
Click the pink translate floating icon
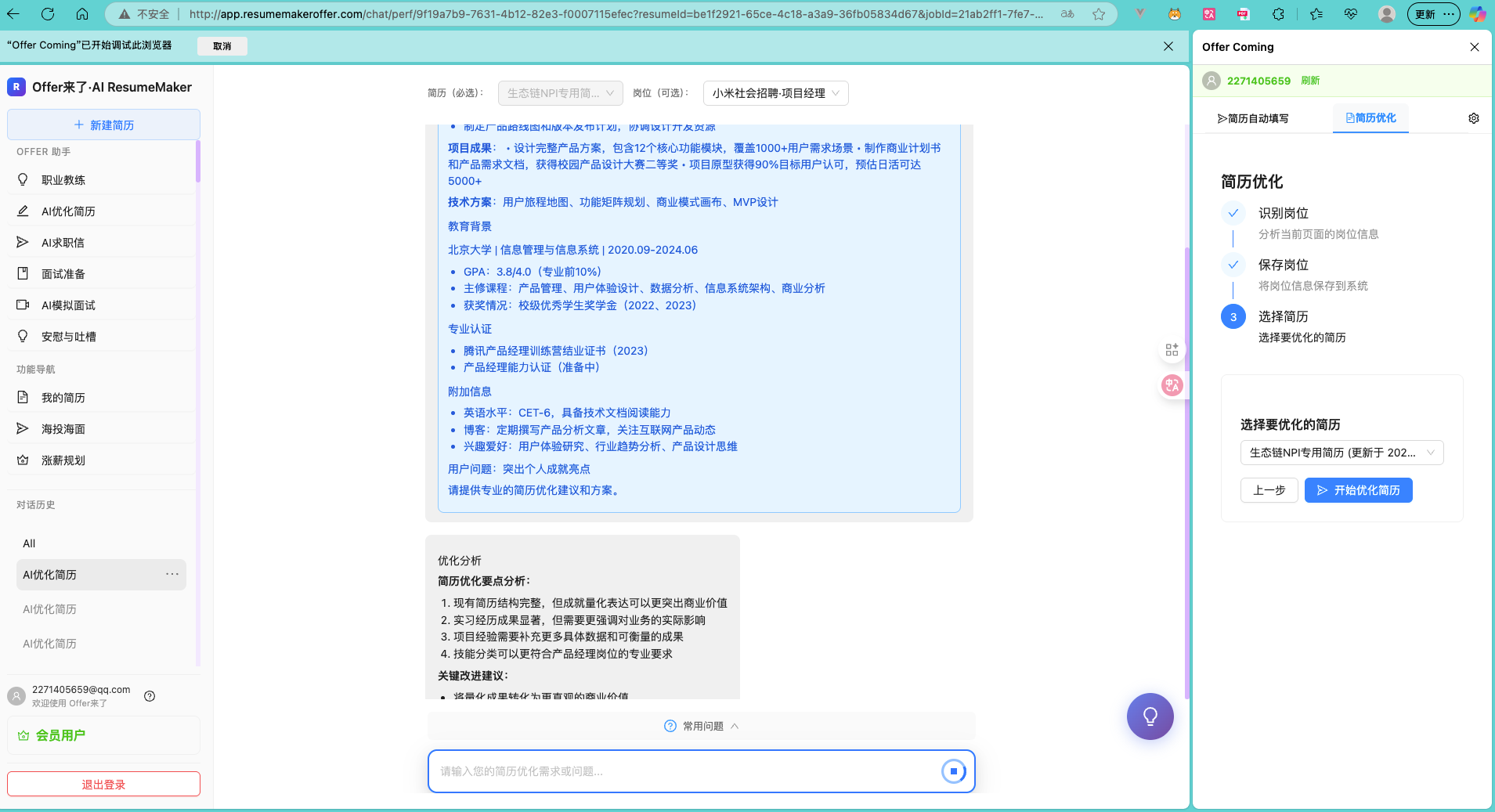coord(1172,384)
